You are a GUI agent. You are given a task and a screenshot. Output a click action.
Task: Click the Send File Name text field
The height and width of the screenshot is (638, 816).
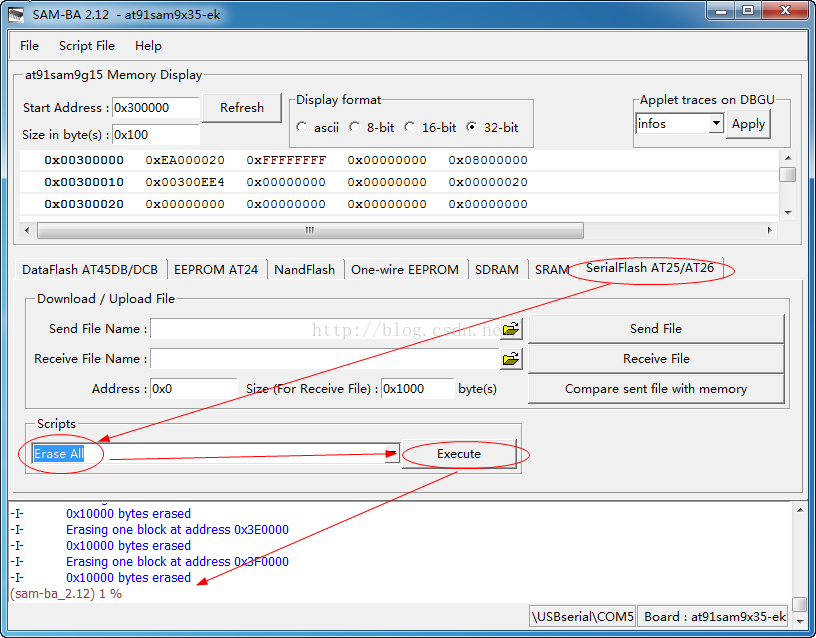click(325, 329)
